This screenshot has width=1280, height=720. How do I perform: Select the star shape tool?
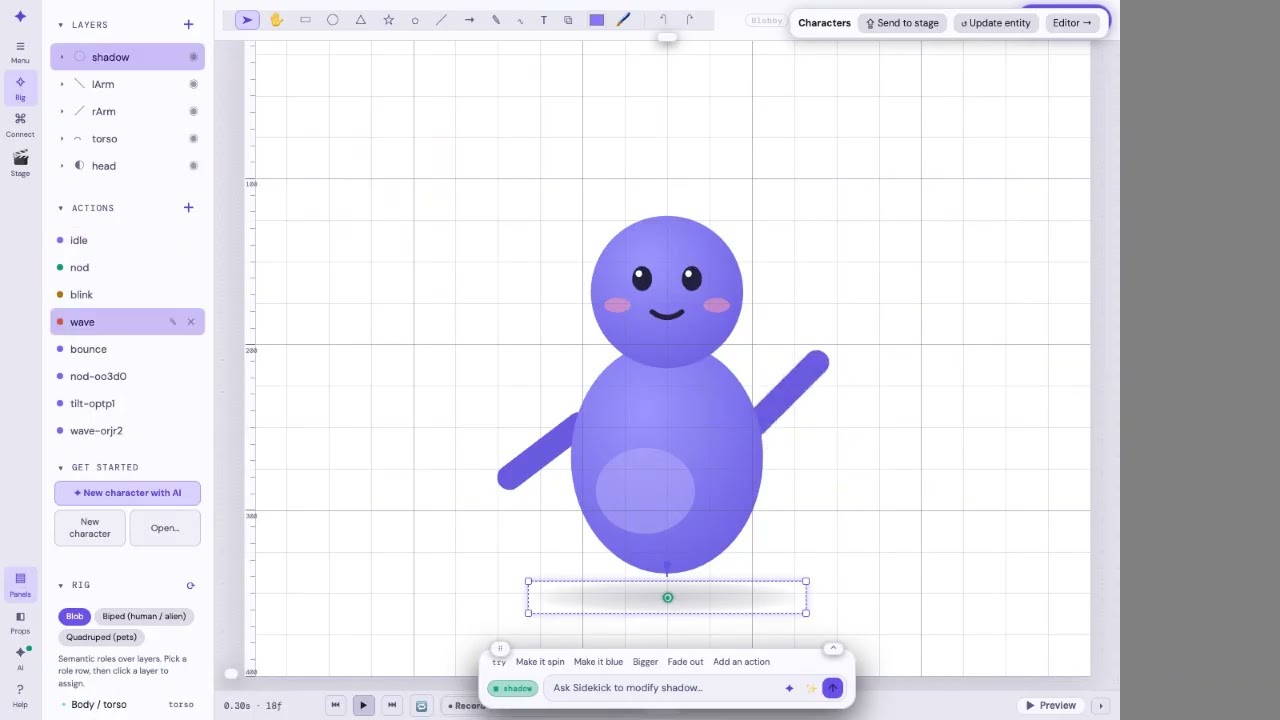(389, 20)
